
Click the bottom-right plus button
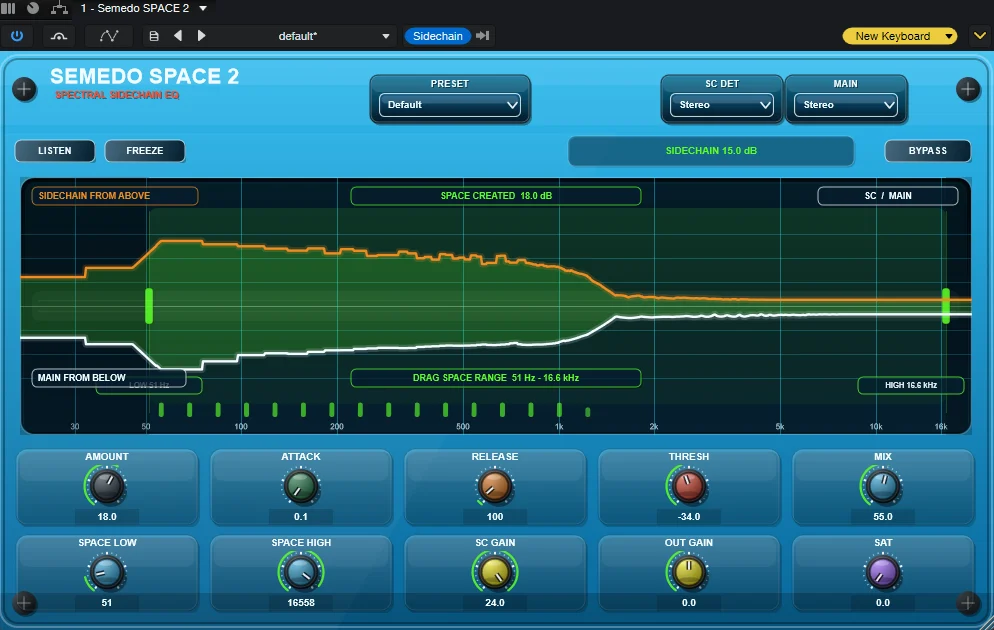click(967, 603)
